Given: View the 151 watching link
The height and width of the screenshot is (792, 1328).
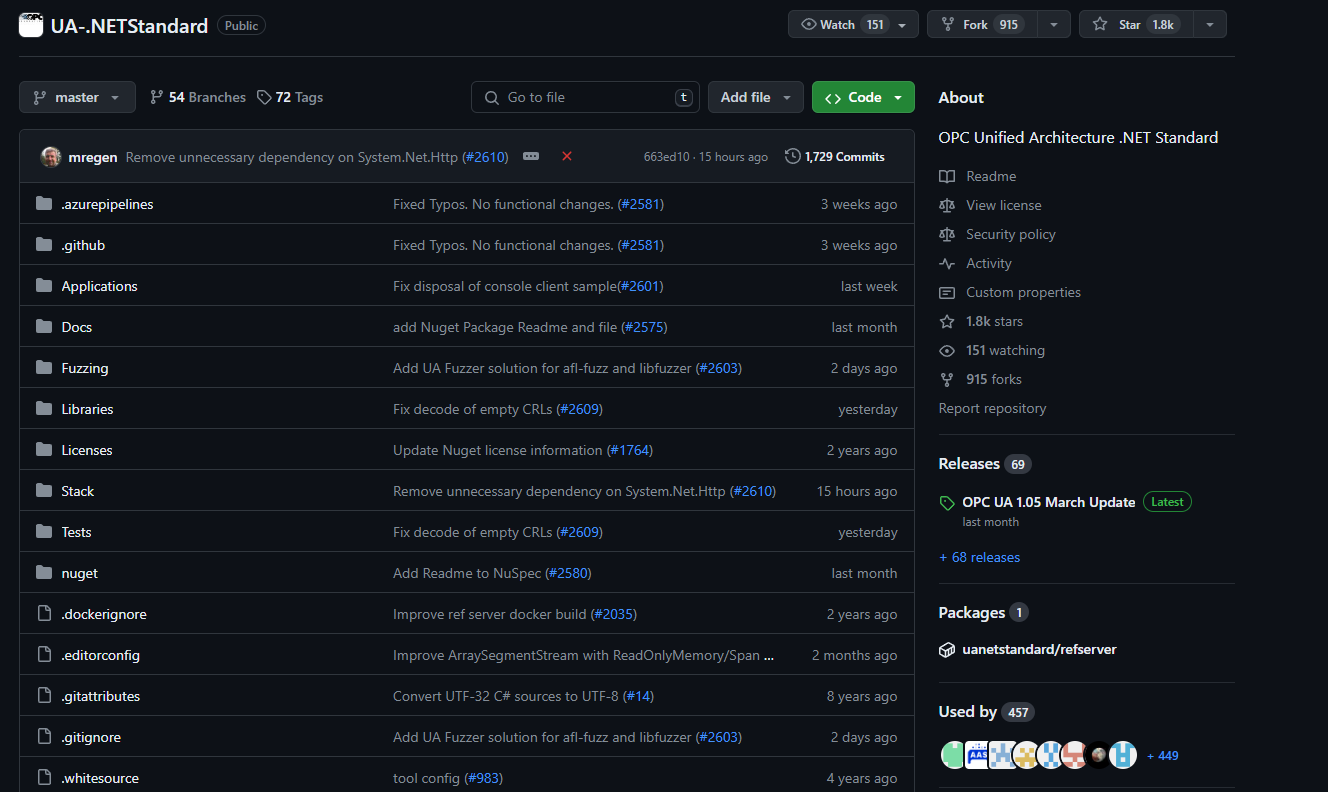Looking at the screenshot, I should tap(1005, 350).
